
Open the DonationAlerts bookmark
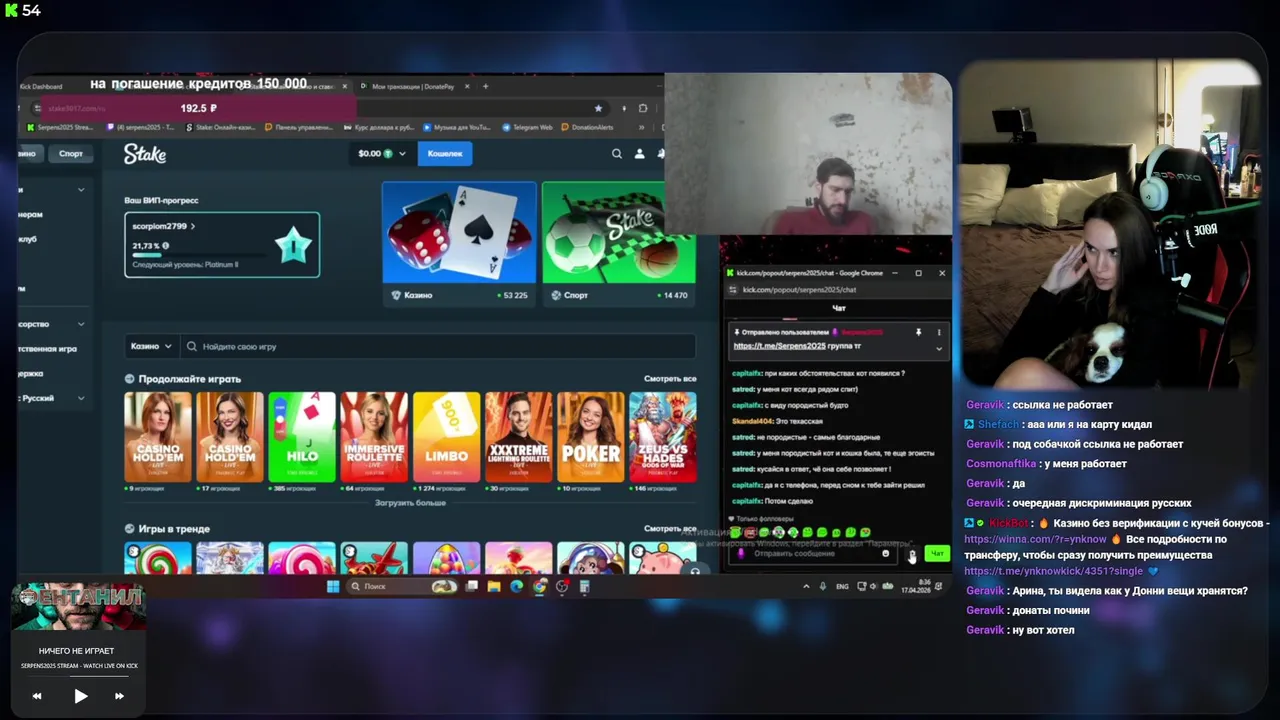click(x=588, y=127)
